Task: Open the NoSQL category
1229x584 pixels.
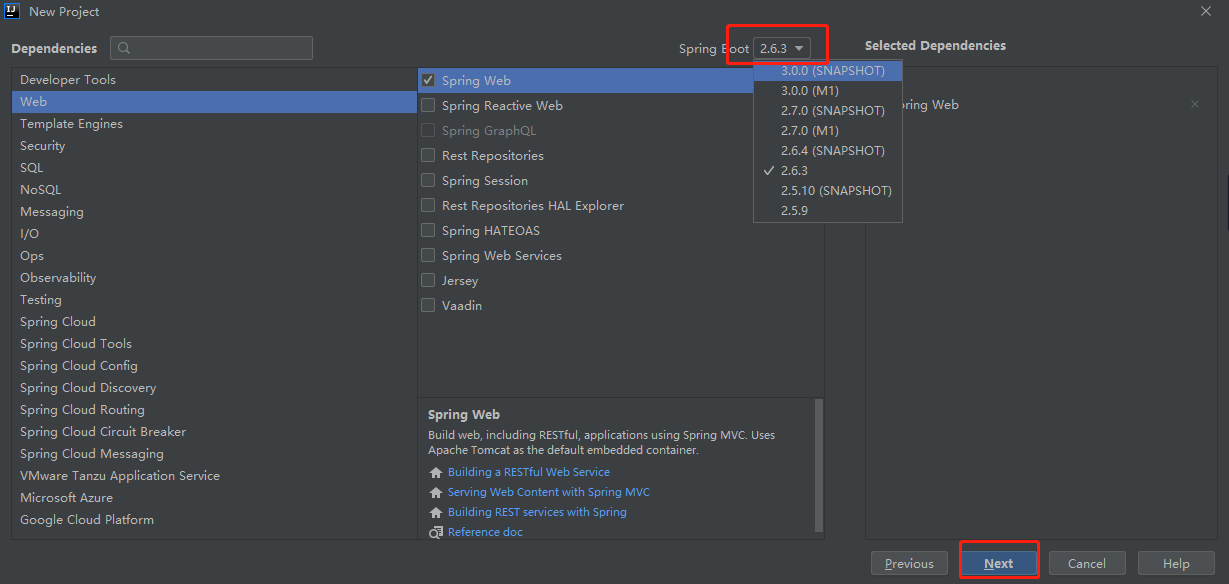Action: coord(214,190)
